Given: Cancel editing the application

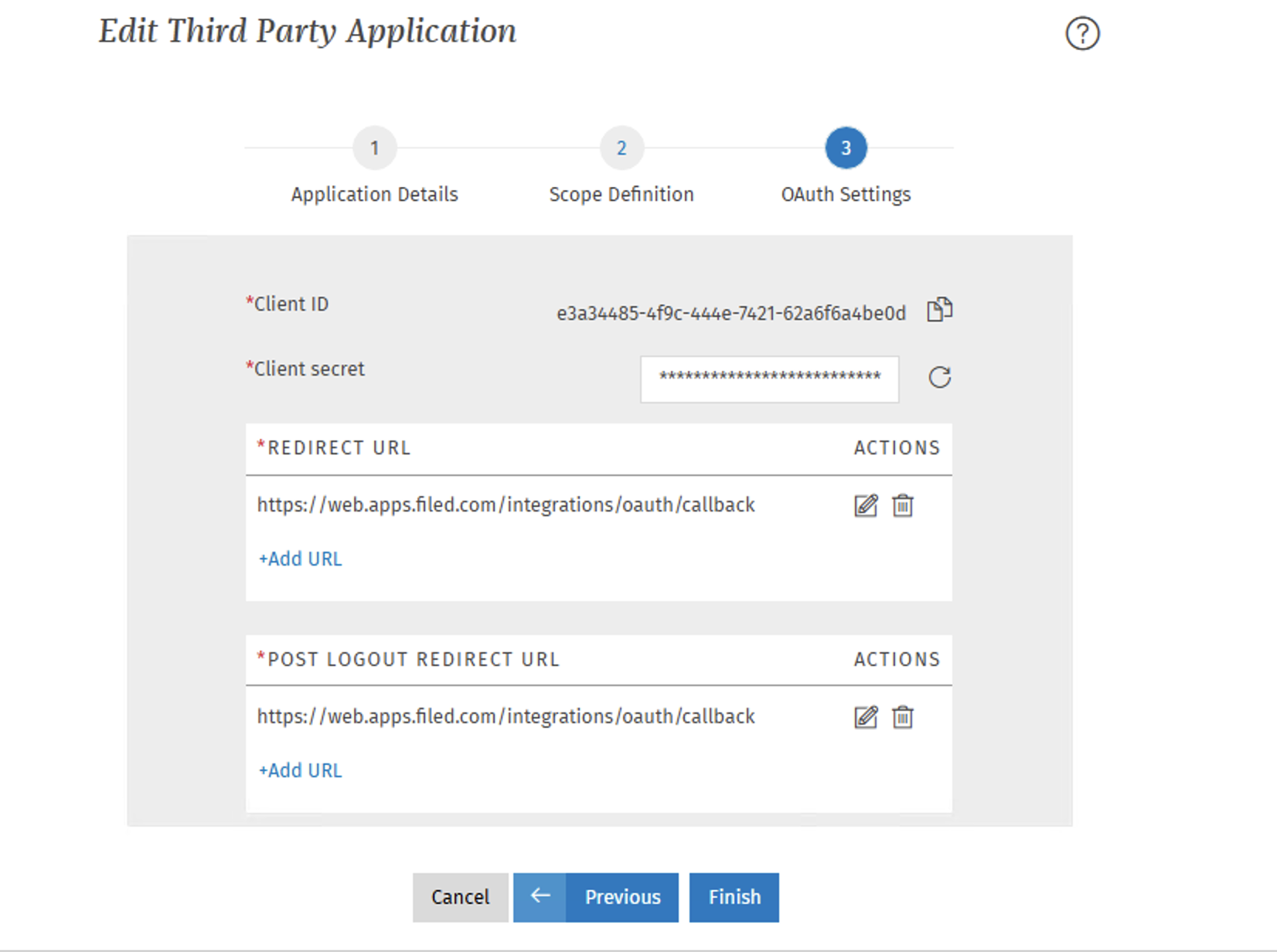Looking at the screenshot, I should [460, 897].
